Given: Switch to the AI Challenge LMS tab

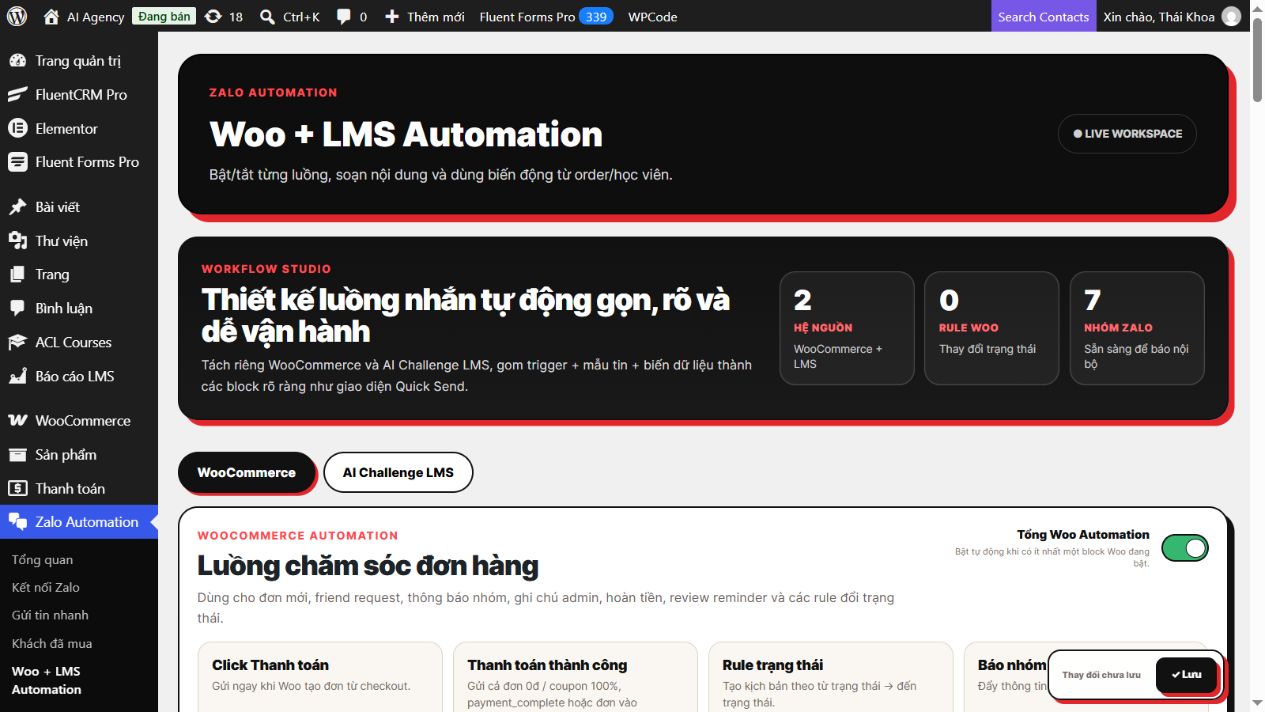Looking at the screenshot, I should pyautogui.click(x=398, y=472).
